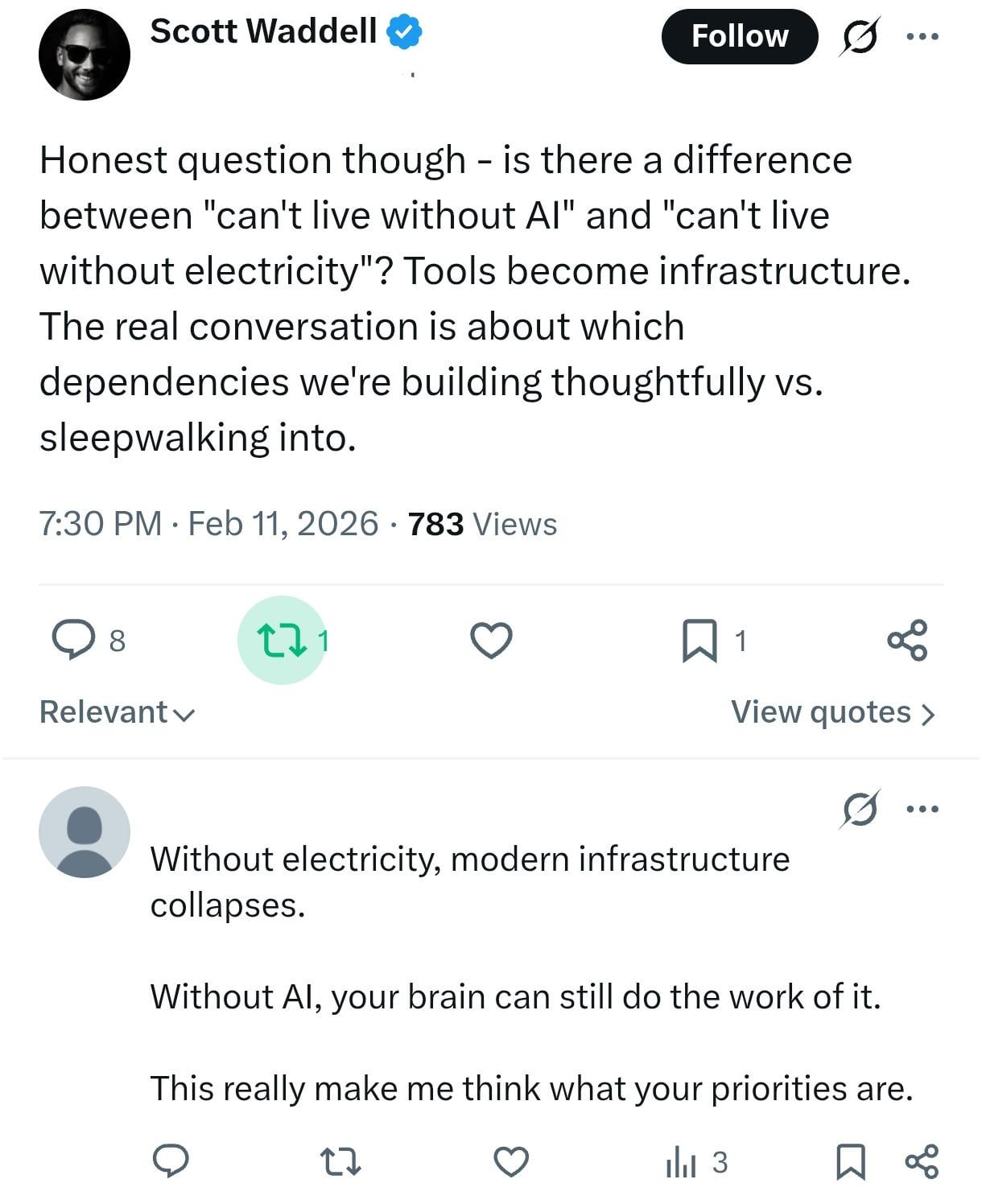Open the reply author's default avatar

click(85, 831)
